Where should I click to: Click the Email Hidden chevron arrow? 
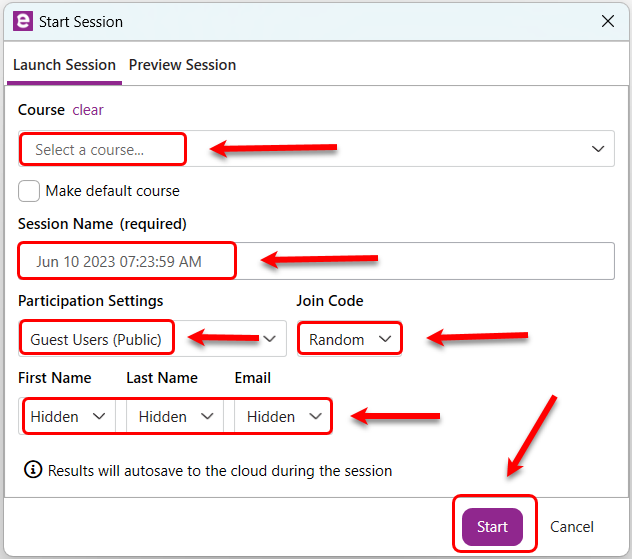tap(315, 416)
